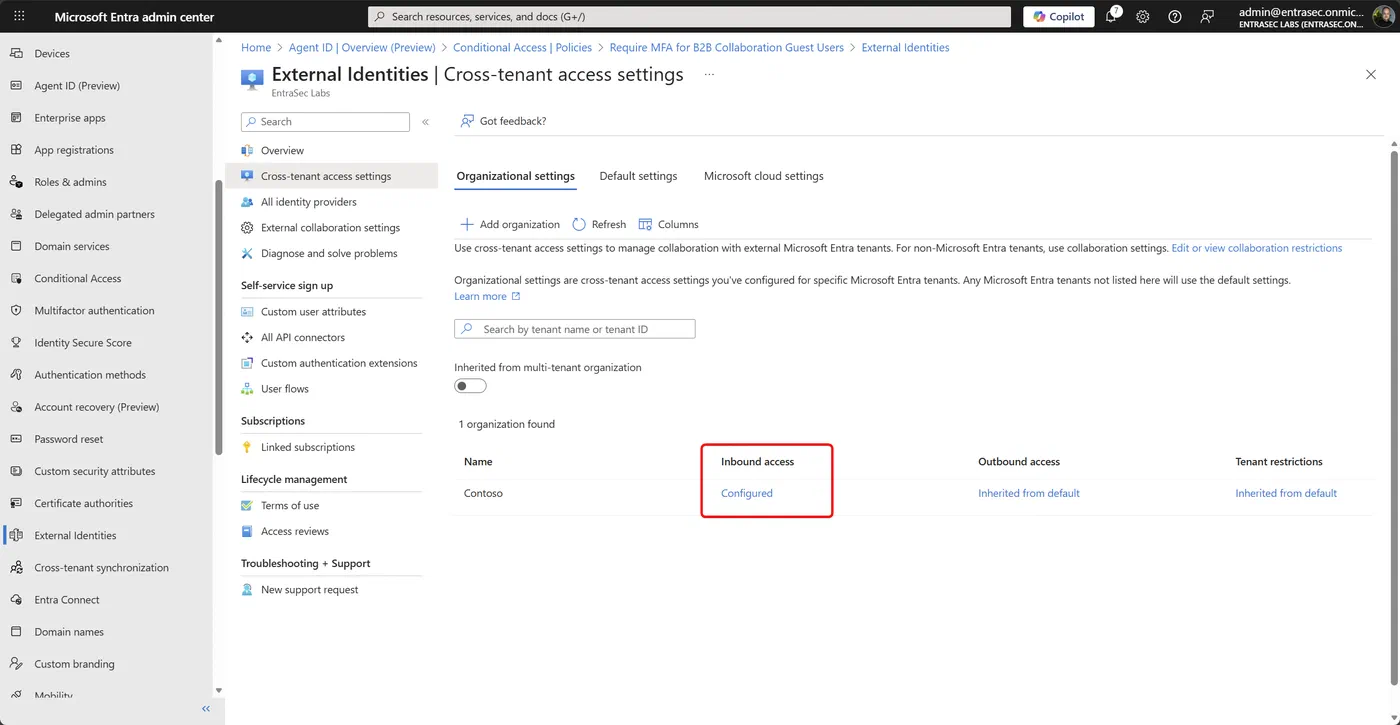1400x725 pixels.
Task: Click the Refresh circular arrow icon
Action: click(x=579, y=225)
